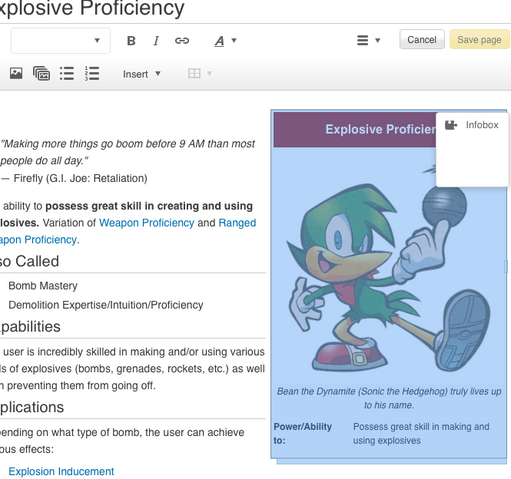Follow the Weapon Proficiency link

146,223
